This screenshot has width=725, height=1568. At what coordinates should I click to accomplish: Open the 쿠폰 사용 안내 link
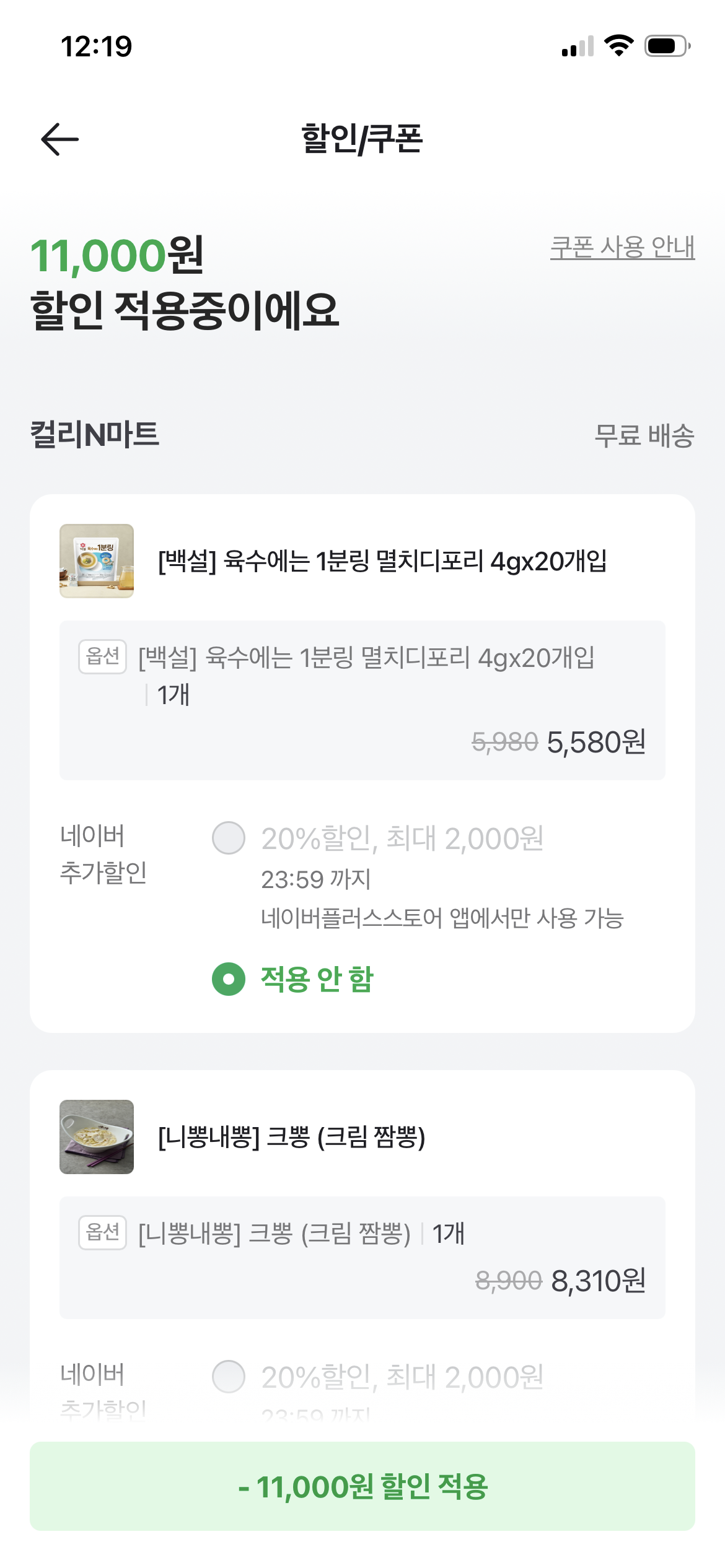(622, 248)
